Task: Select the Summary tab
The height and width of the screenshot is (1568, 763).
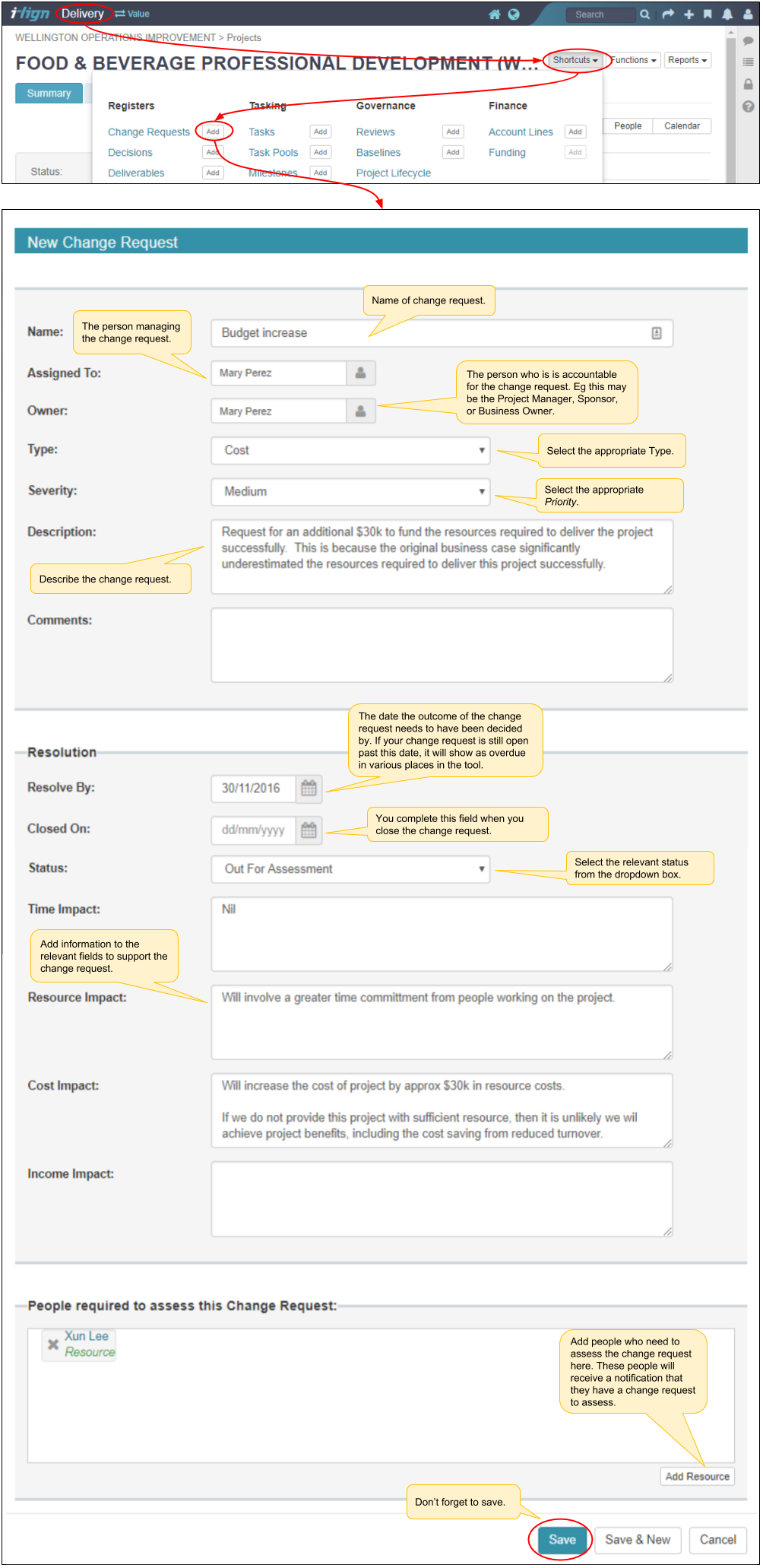Action: pos(49,94)
